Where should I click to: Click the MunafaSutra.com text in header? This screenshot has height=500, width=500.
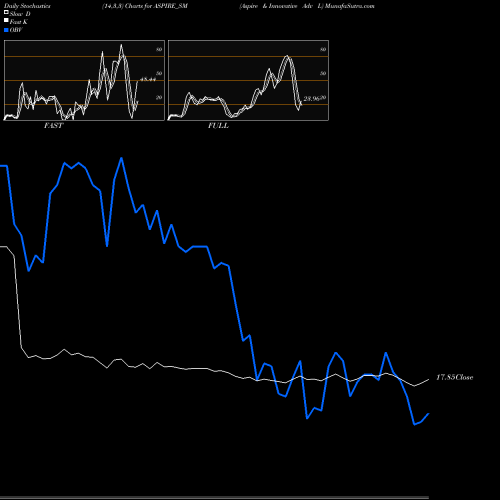[350, 6]
